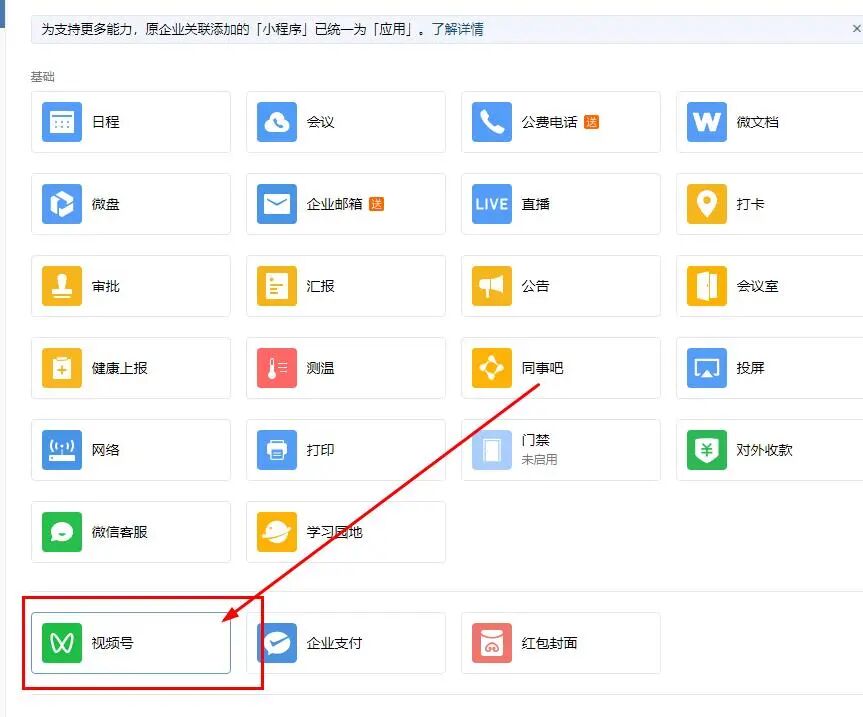Open the 视频号 green butterfly icon
863x717 pixels.
click(x=62, y=643)
